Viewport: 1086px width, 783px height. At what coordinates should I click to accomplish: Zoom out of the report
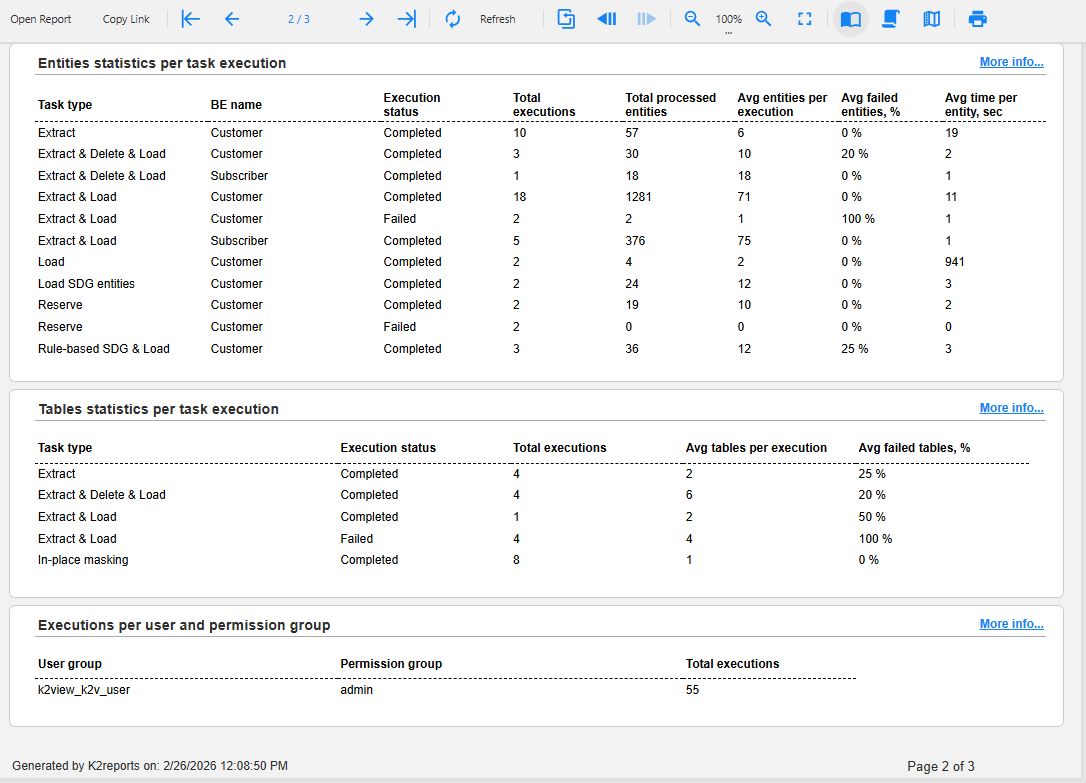pos(692,19)
